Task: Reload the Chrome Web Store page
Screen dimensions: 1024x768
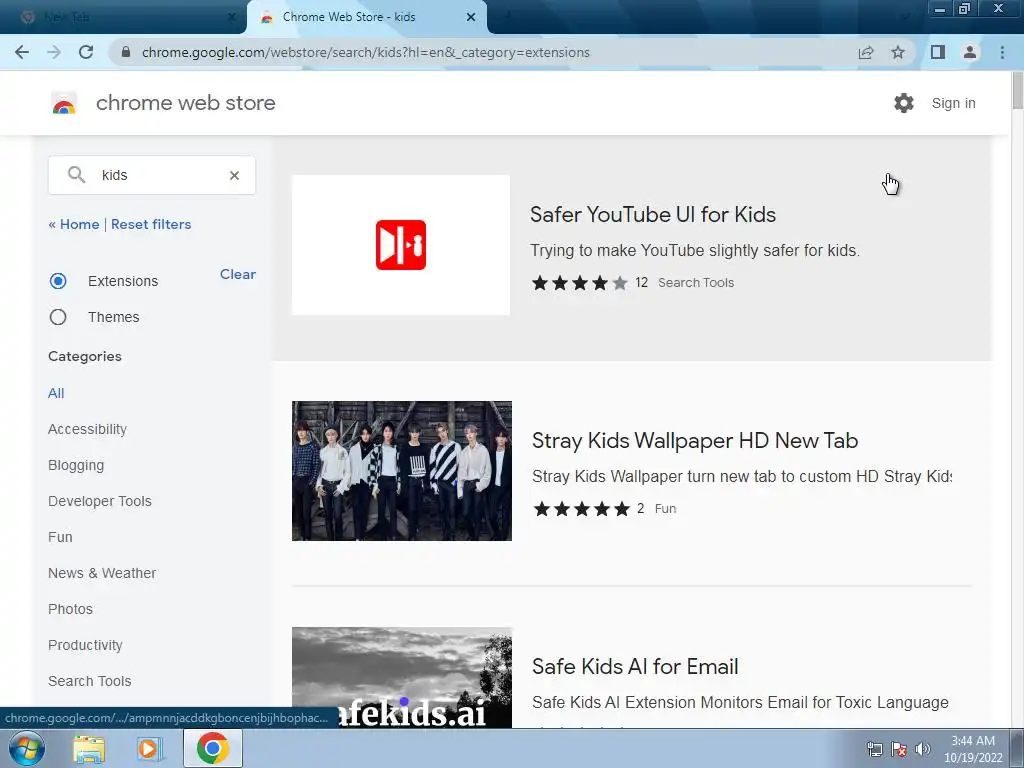Action: coord(86,52)
